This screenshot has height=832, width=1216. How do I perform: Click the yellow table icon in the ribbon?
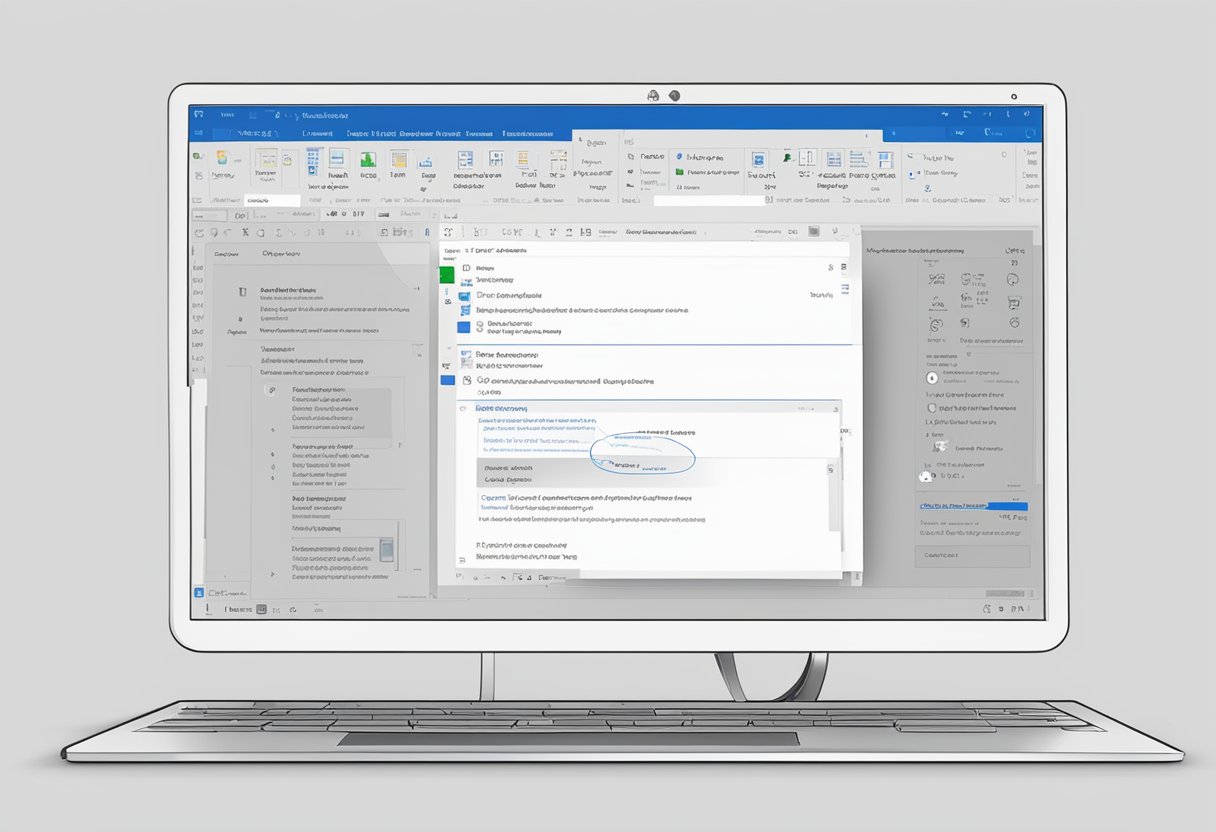399,159
